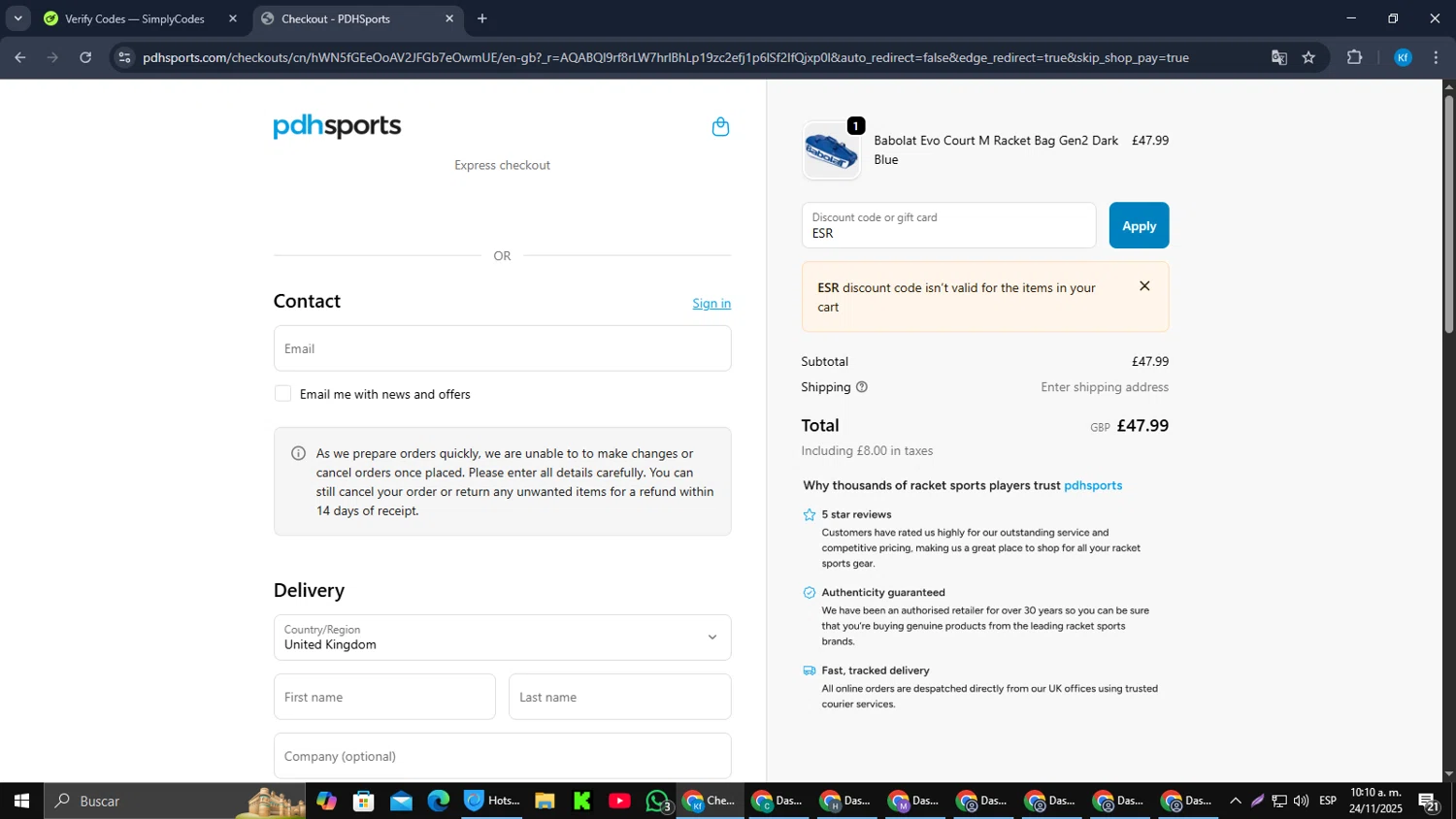Expand the Country/Region dropdown
Viewport: 1456px width, 819px height.
(502, 638)
